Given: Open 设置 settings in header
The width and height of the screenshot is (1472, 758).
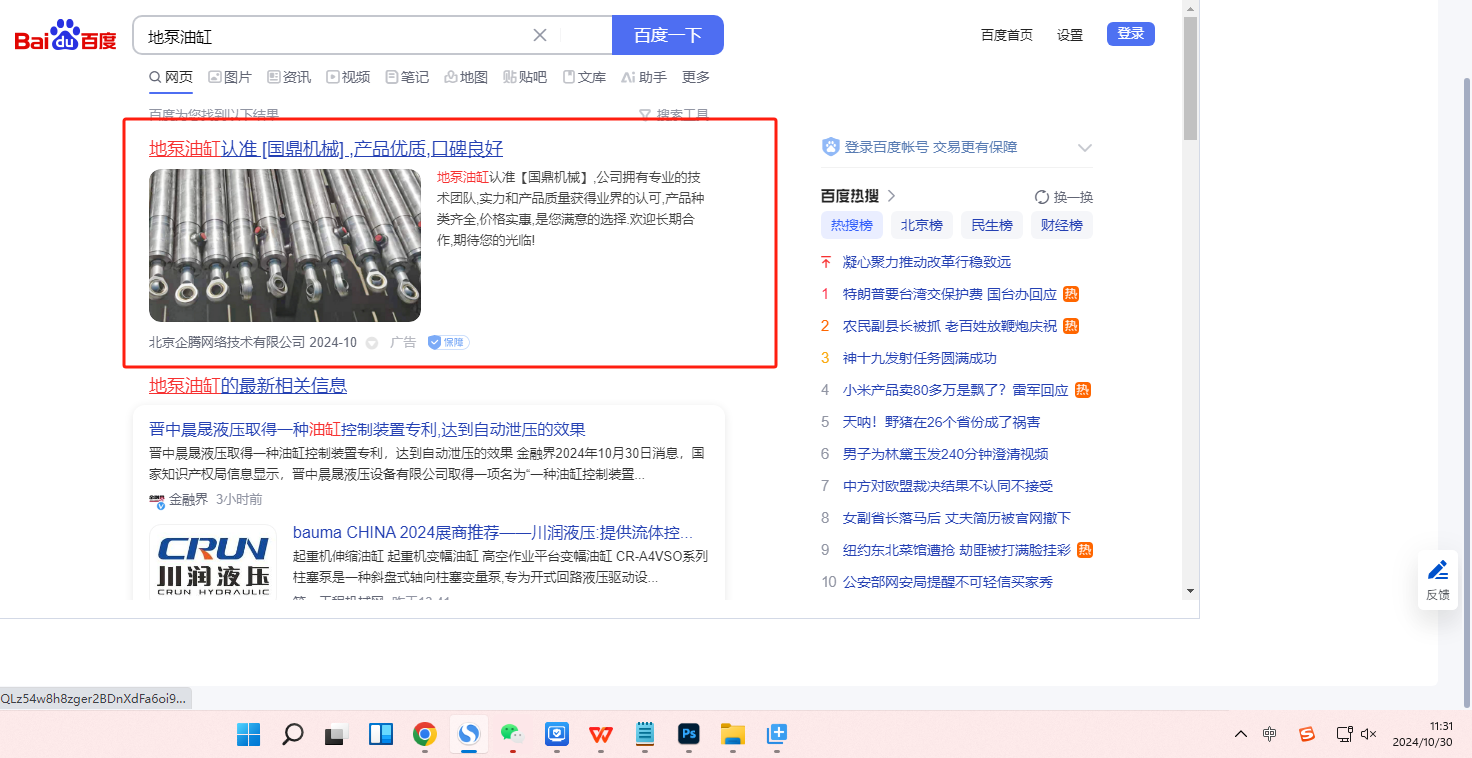Looking at the screenshot, I should coord(1070,35).
